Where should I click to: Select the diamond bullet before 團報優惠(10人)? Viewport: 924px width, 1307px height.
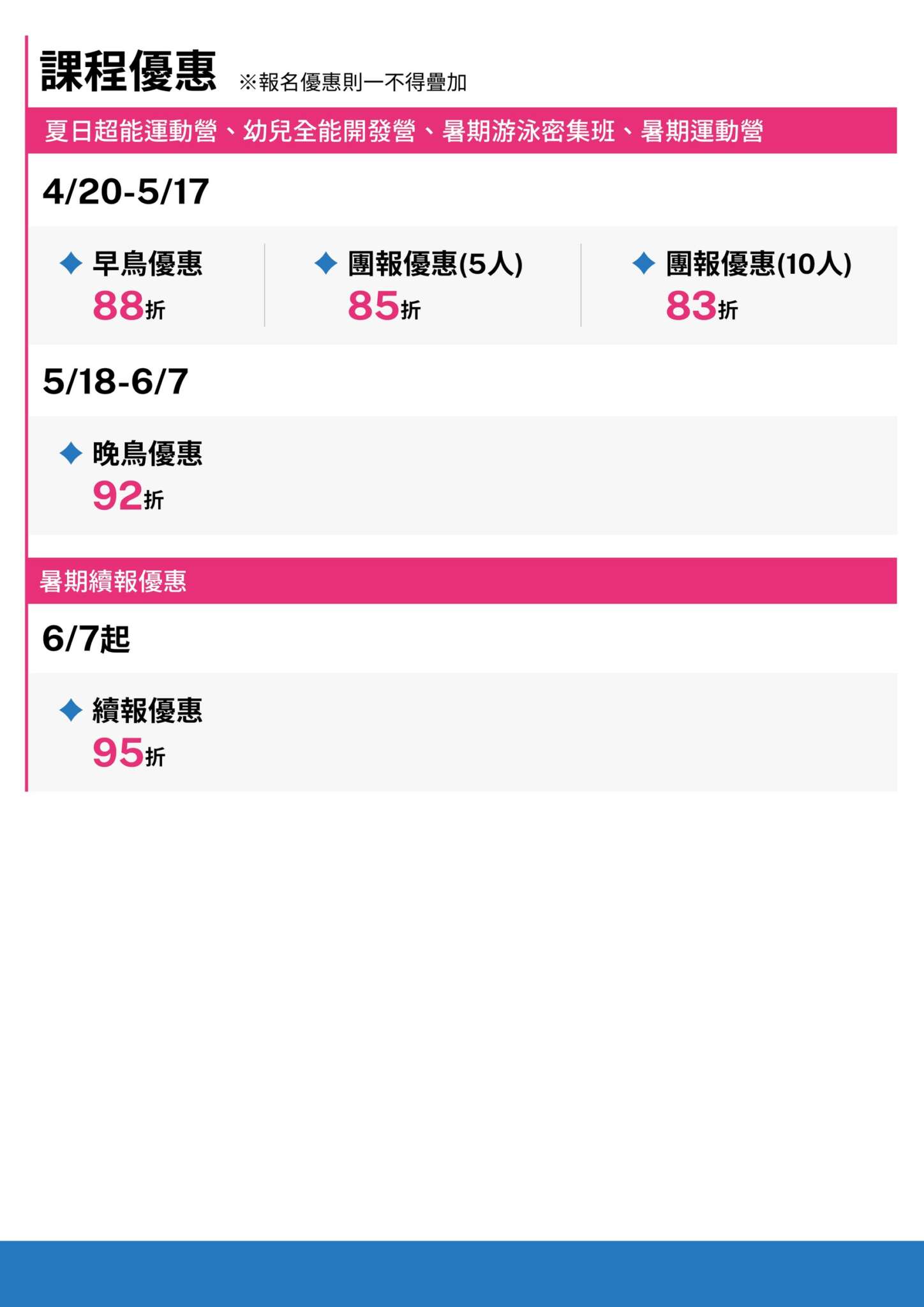tap(643, 263)
